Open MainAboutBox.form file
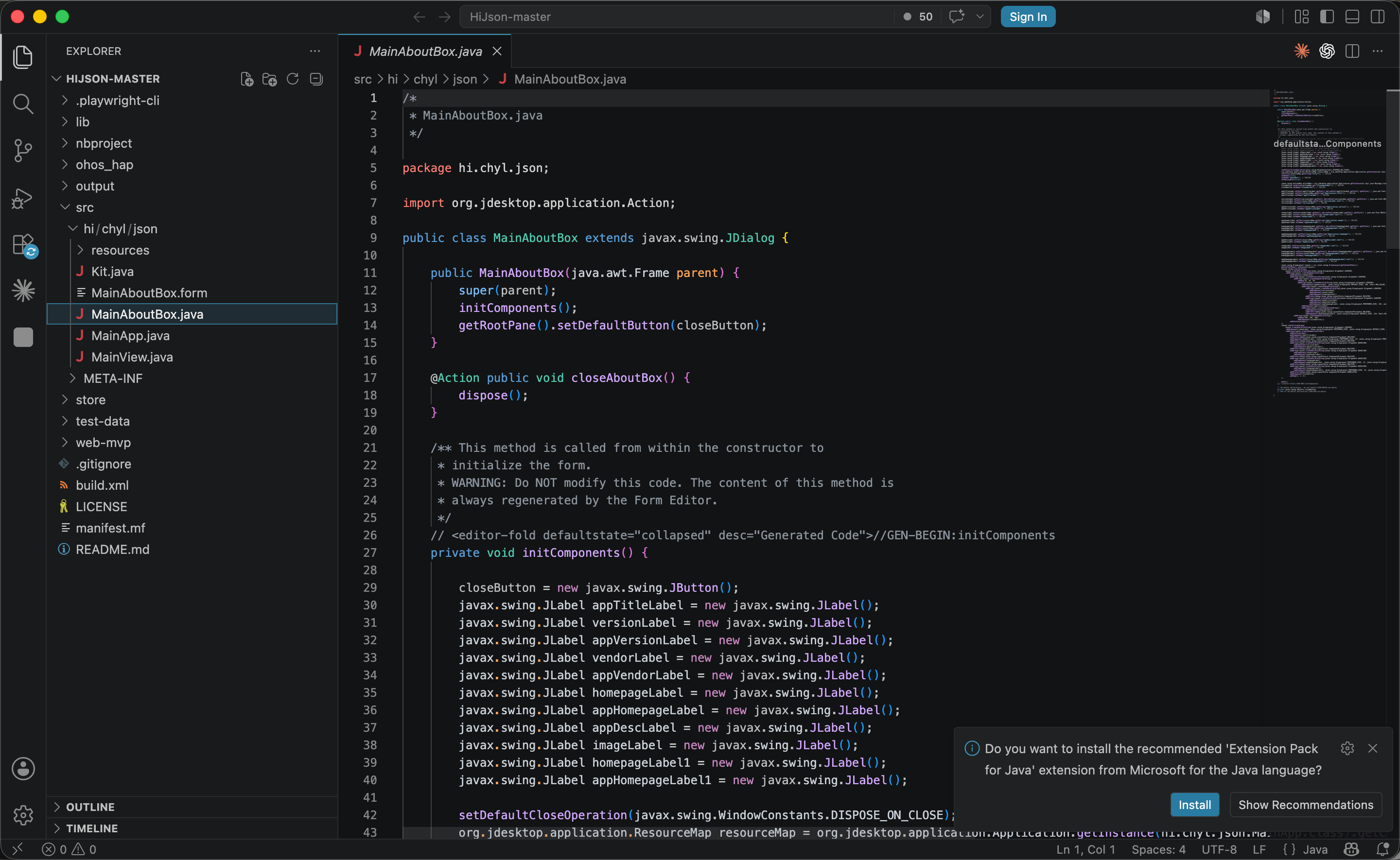Image resolution: width=1400 pixels, height=860 pixels. click(192, 293)
